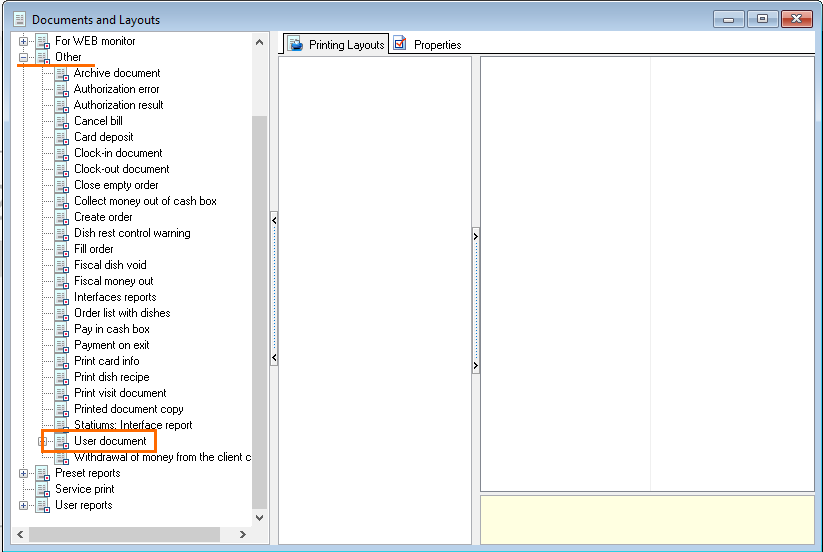Switch to the Properties tab
Image resolution: width=823 pixels, height=552 pixels.
click(428, 44)
